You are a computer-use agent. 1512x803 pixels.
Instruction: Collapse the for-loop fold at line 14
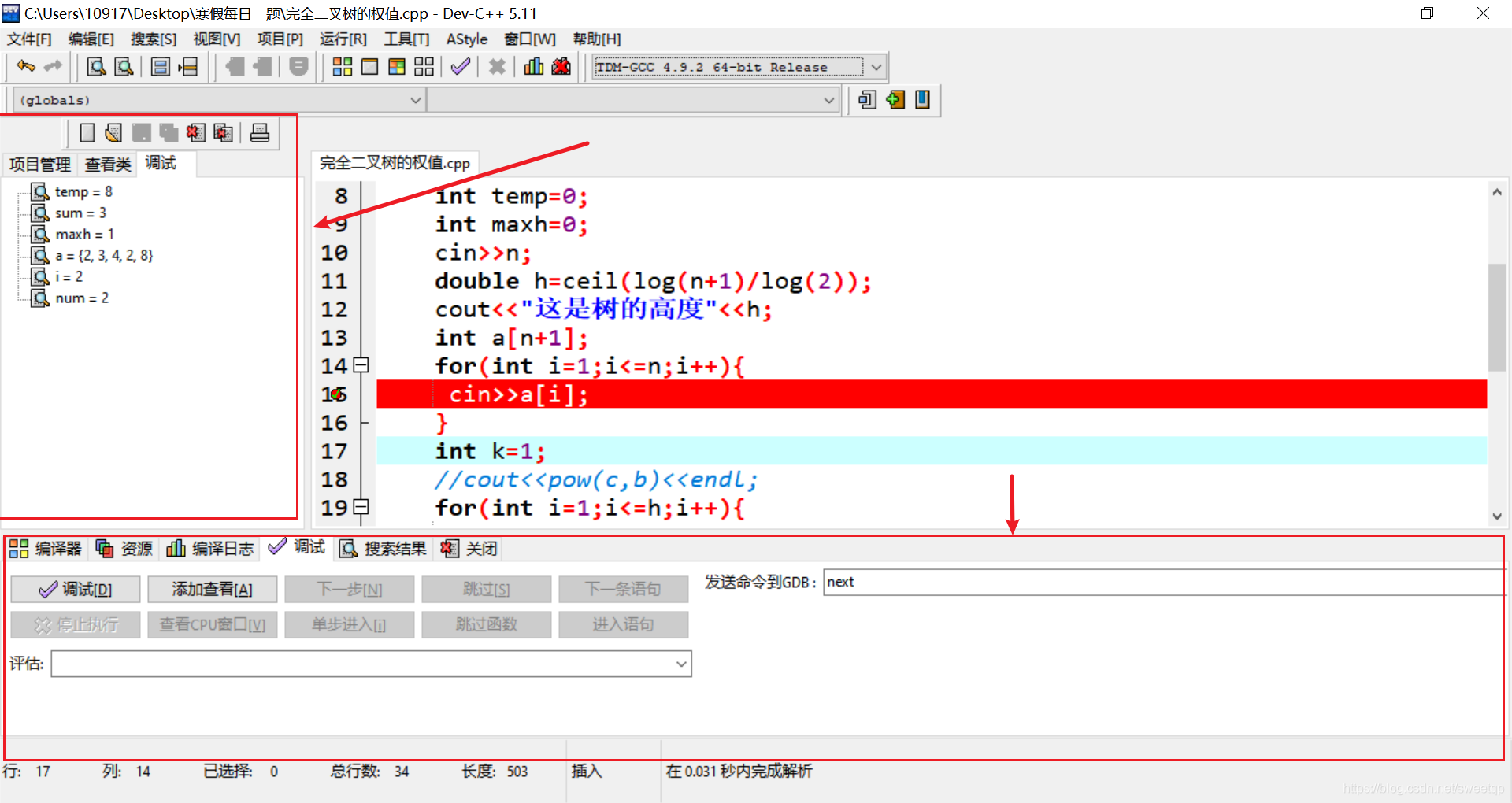pos(361,365)
